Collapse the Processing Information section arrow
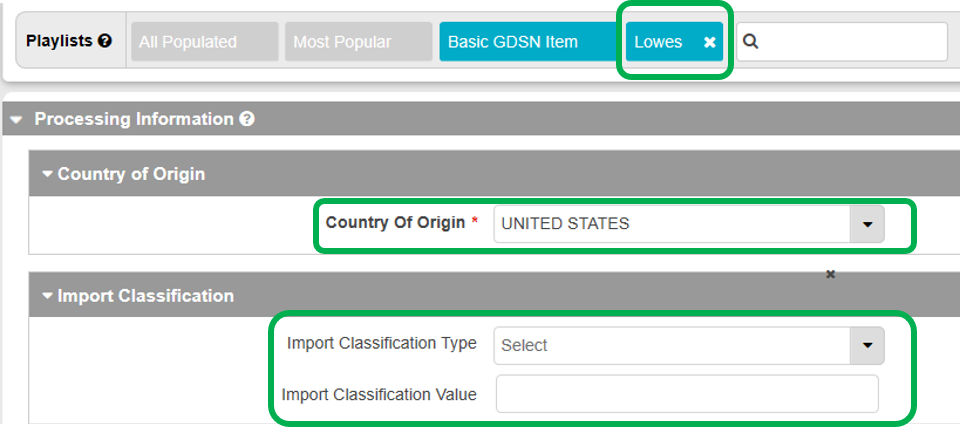Image resolution: width=960 pixels, height=427 pixels. (x=17, y=119)
